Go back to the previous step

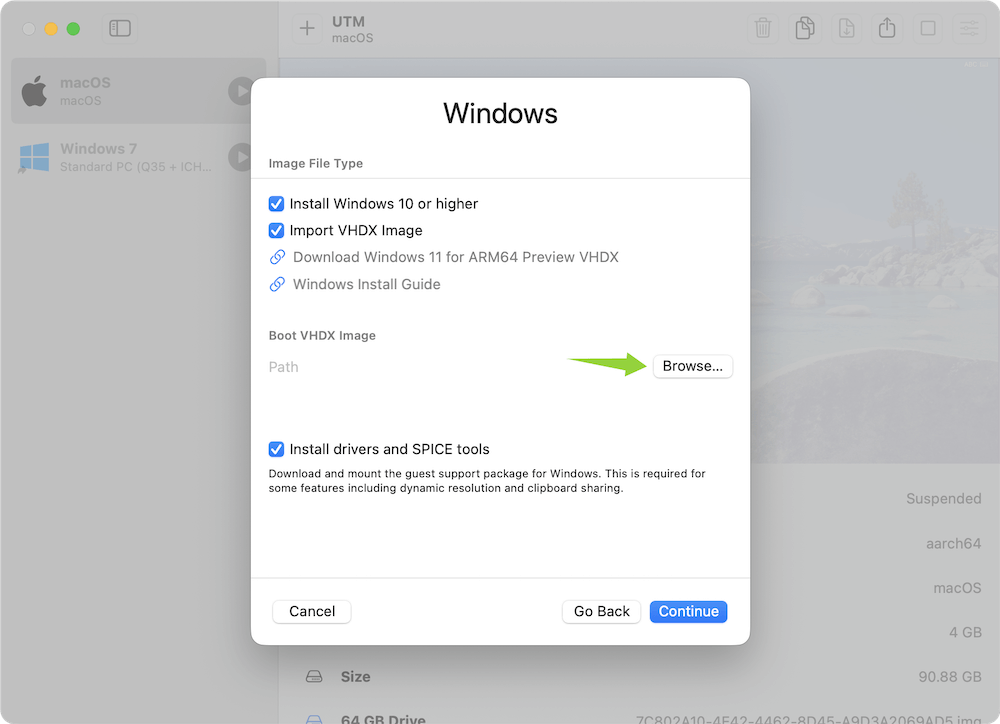[x=601, y=611]
